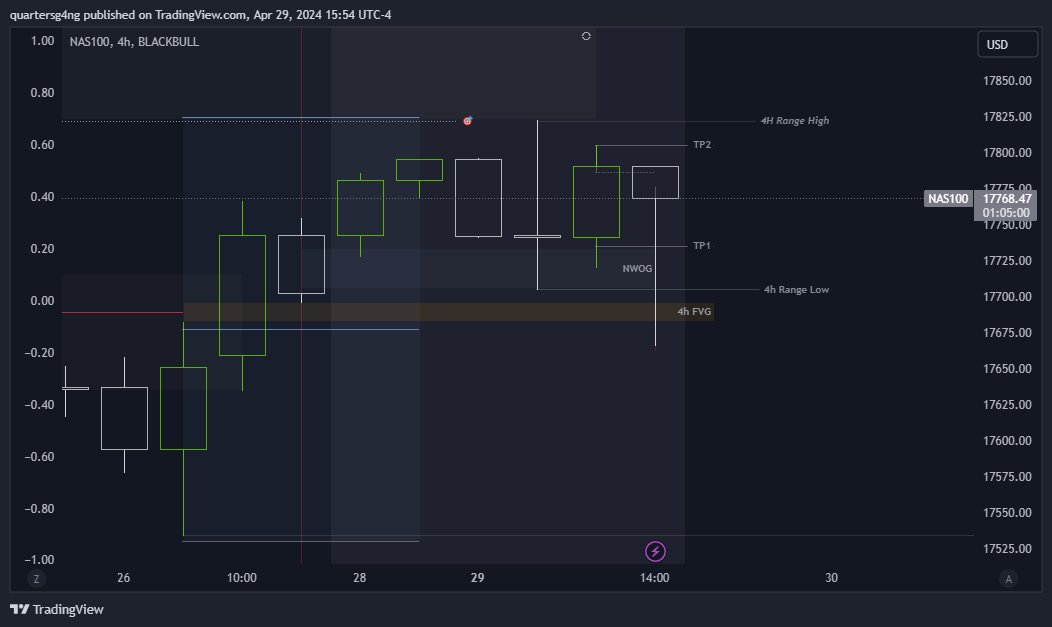Click the 4h FVG label
The width and height of the screenshot is (1052, 627).
(694, 312)
